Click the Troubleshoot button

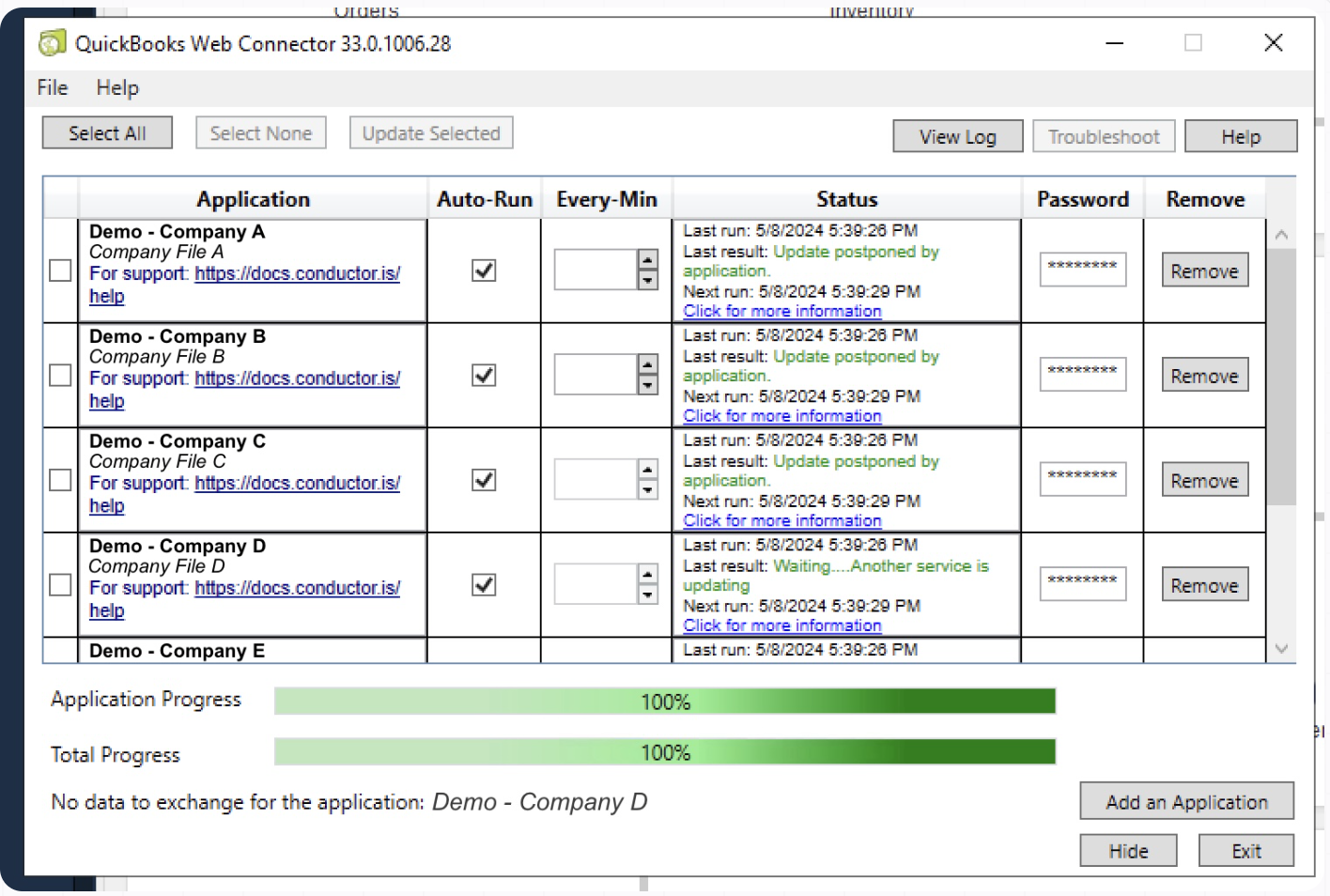(x=1104, y=137)
